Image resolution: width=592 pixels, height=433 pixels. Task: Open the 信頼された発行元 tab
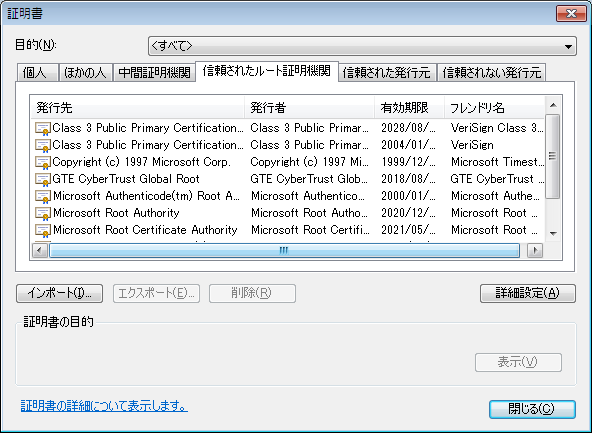387,72
